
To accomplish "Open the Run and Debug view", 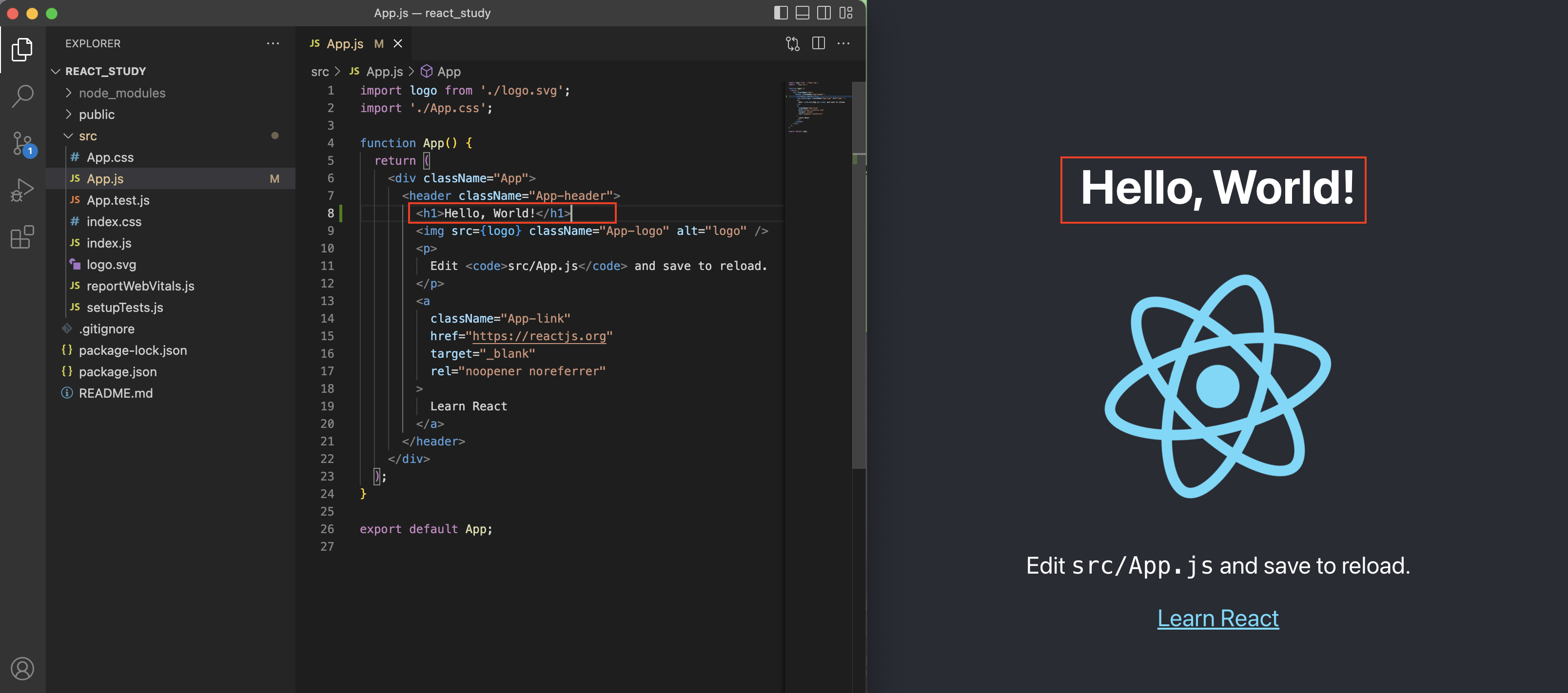I will coord(22,190).
